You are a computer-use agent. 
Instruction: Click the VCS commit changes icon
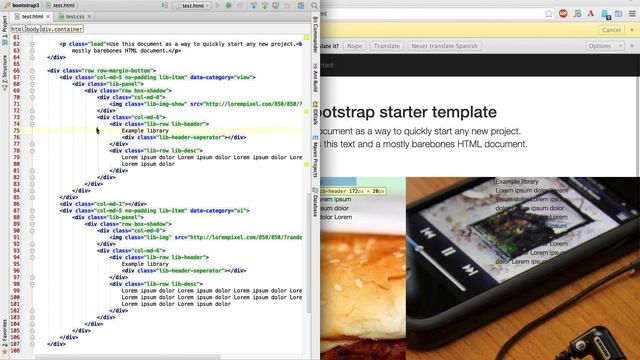click(x=265, y=5)
